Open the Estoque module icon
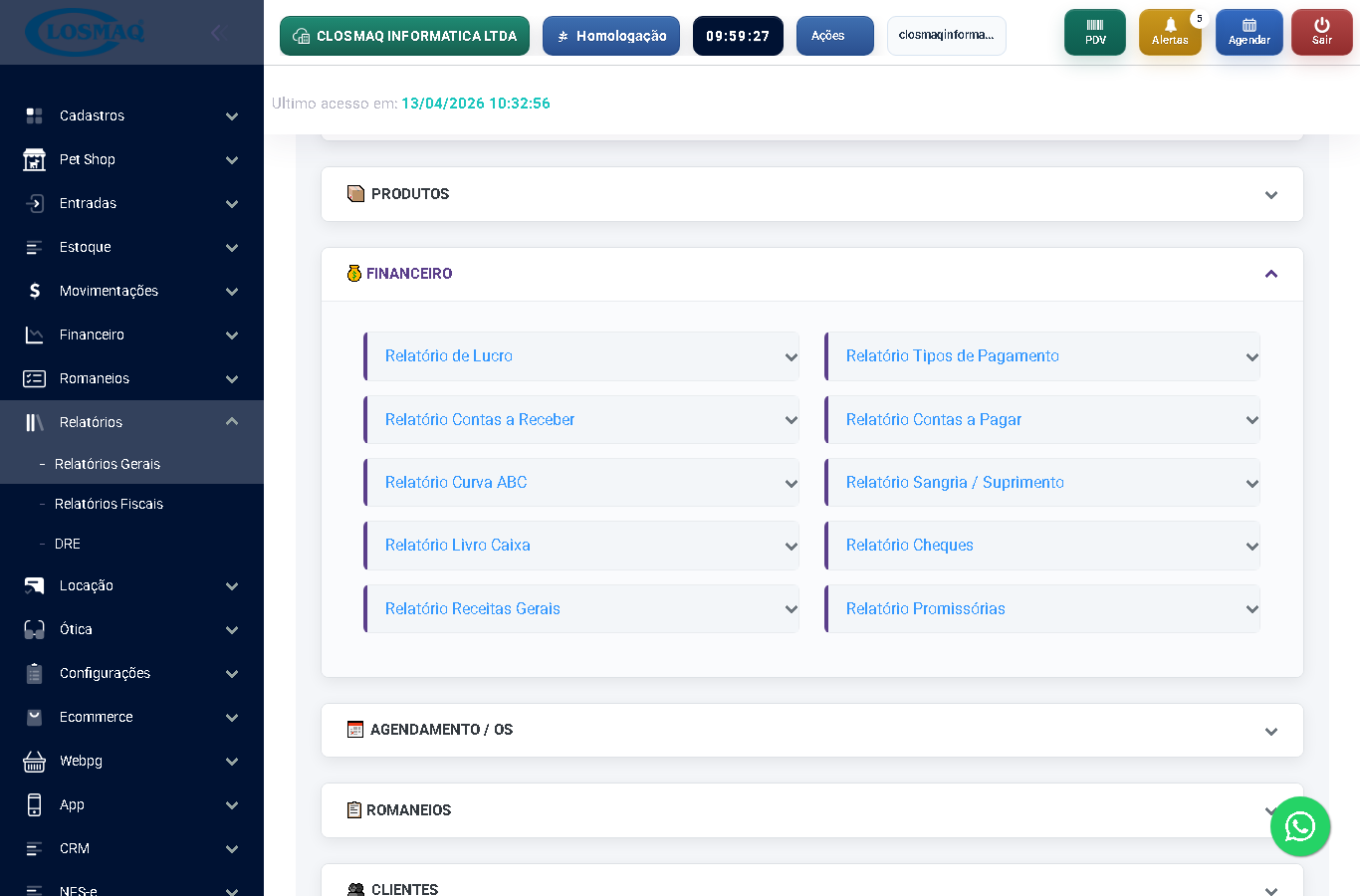The height and width of the screenshot is (896, 1360). 33,247
